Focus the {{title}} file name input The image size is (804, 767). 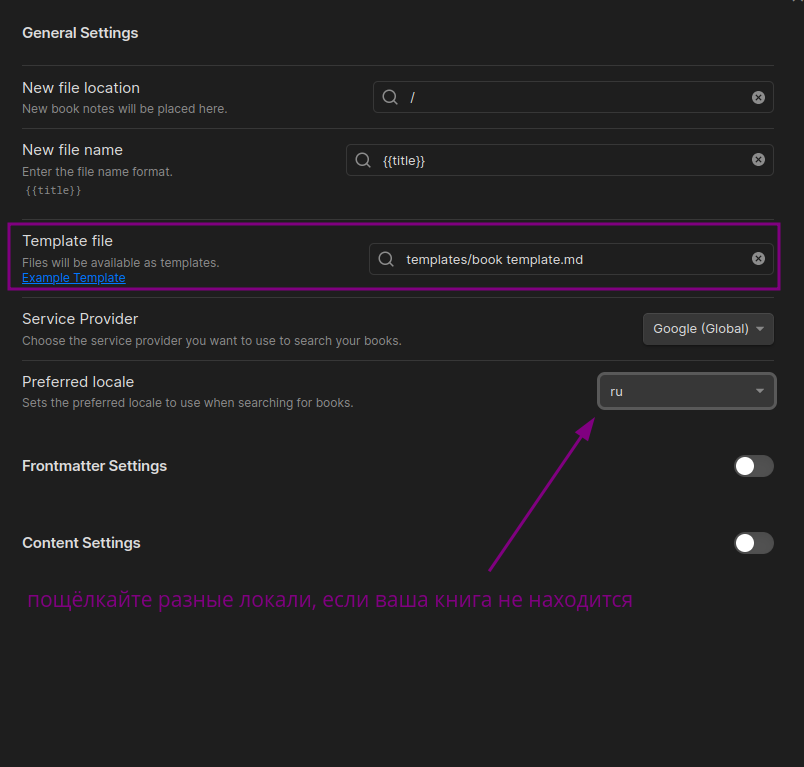click(x=560, y=160)
